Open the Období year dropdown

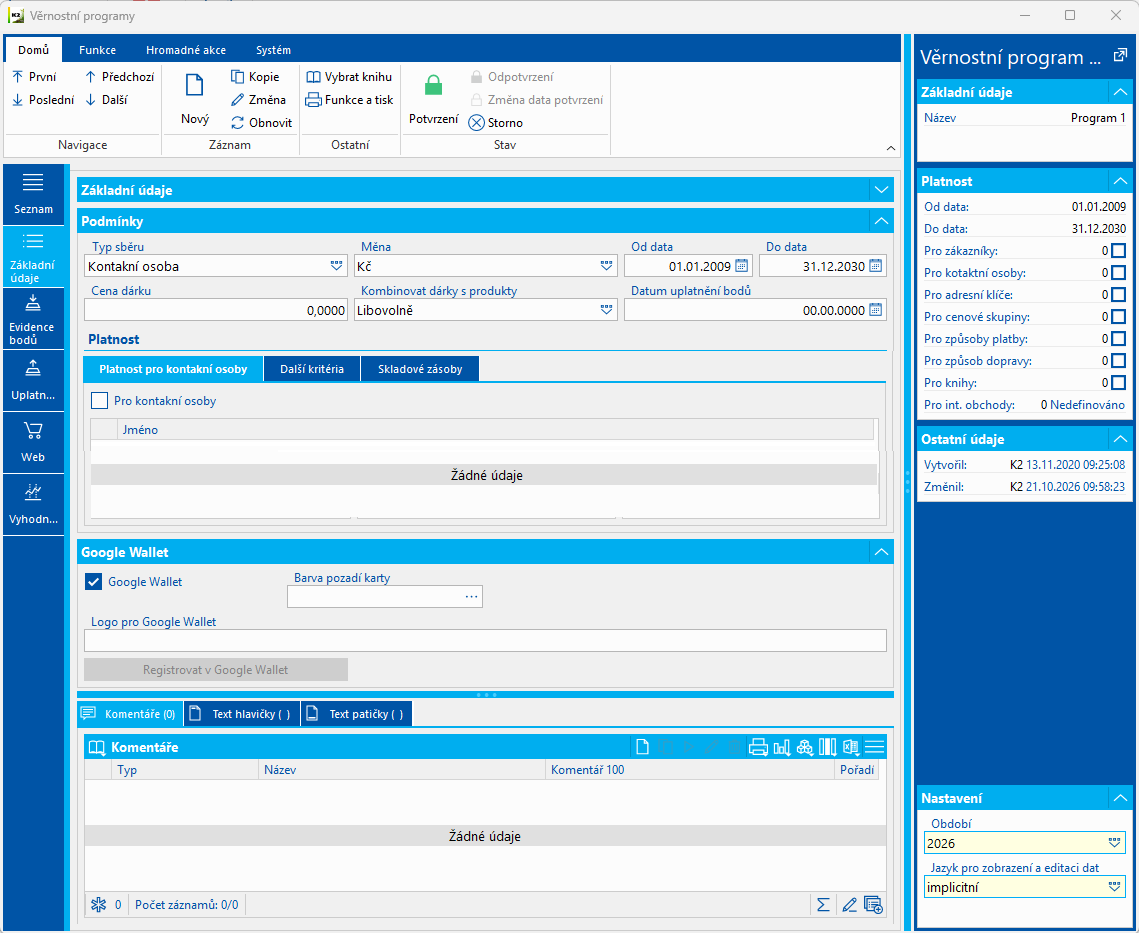point(1114,843)
